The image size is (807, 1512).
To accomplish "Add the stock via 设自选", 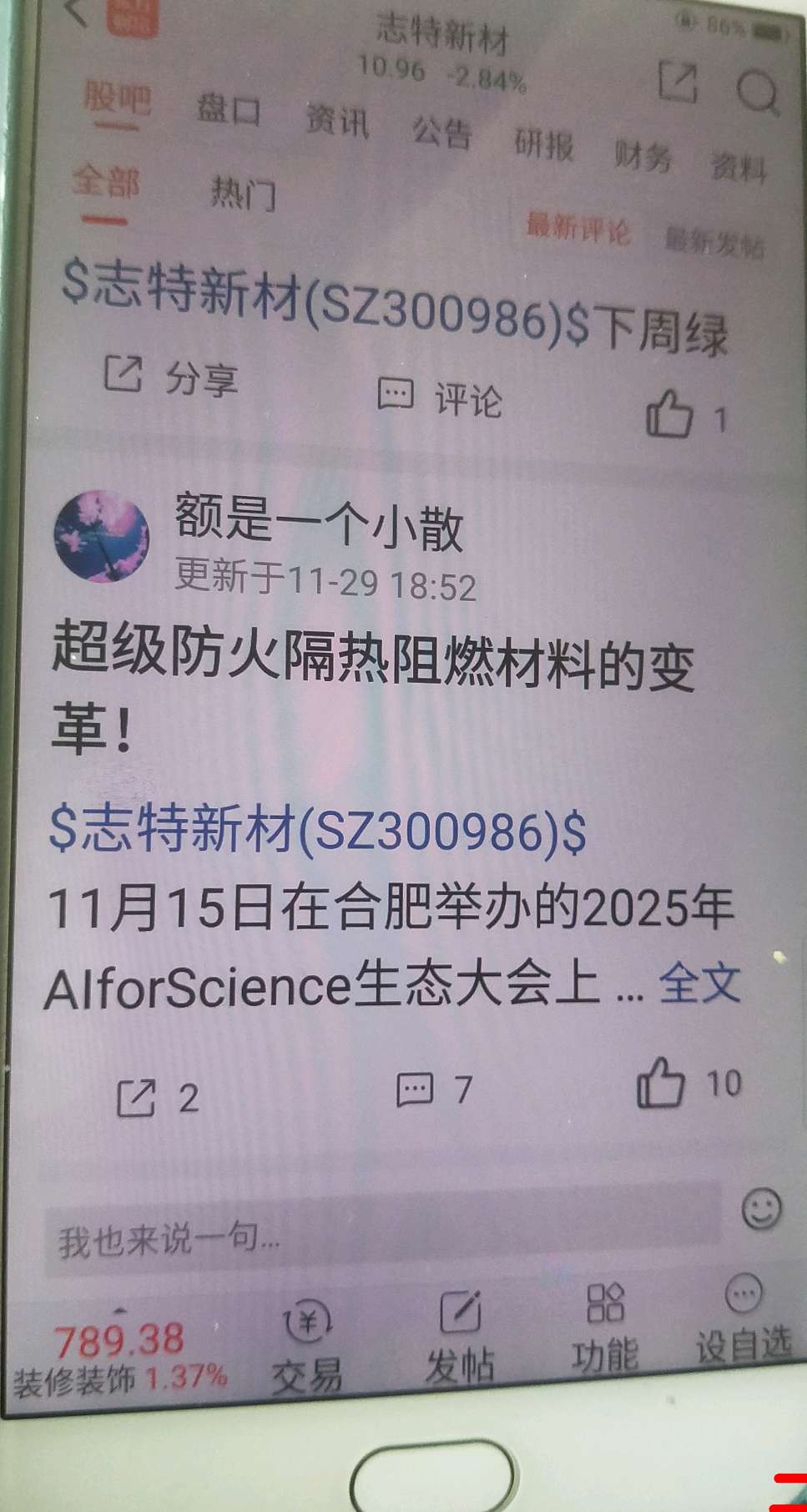I will click(744, 1320).
